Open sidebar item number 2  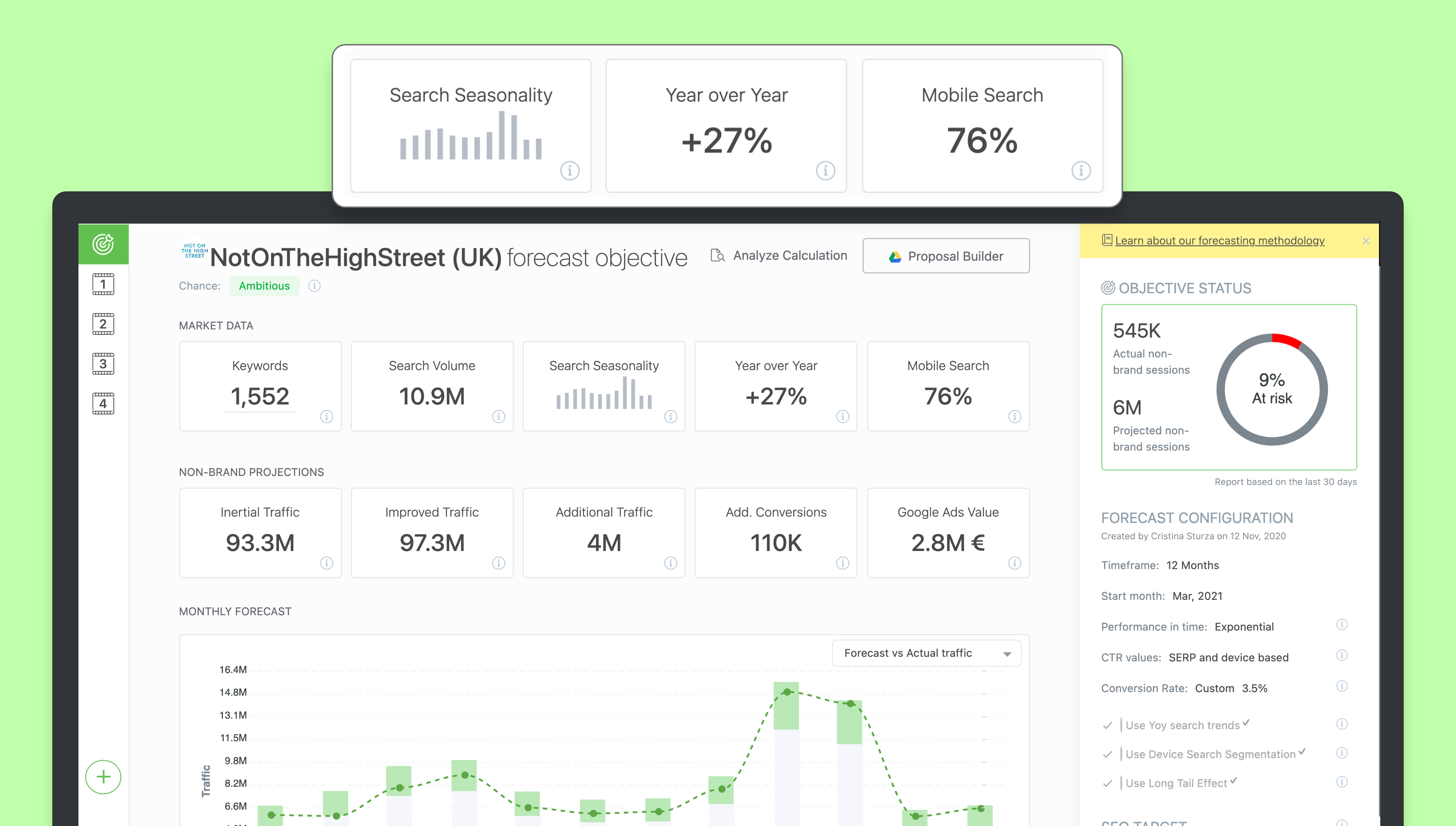click(103, 324)
